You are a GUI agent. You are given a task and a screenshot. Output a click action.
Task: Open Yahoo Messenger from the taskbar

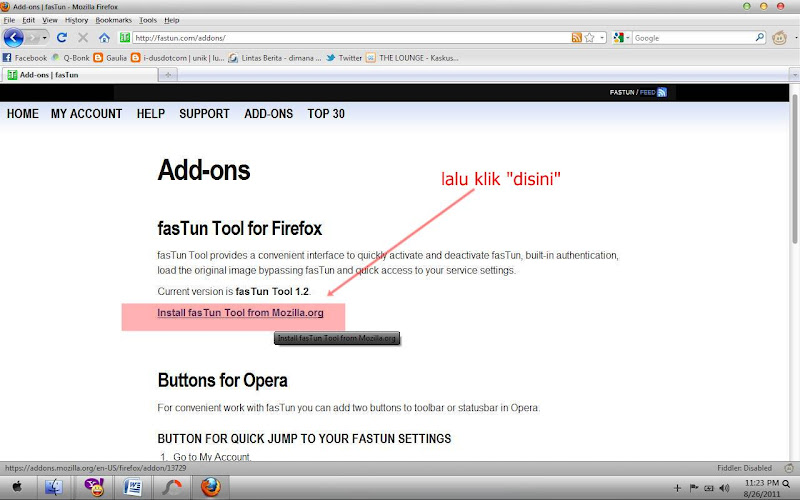[x=95, y=487]
